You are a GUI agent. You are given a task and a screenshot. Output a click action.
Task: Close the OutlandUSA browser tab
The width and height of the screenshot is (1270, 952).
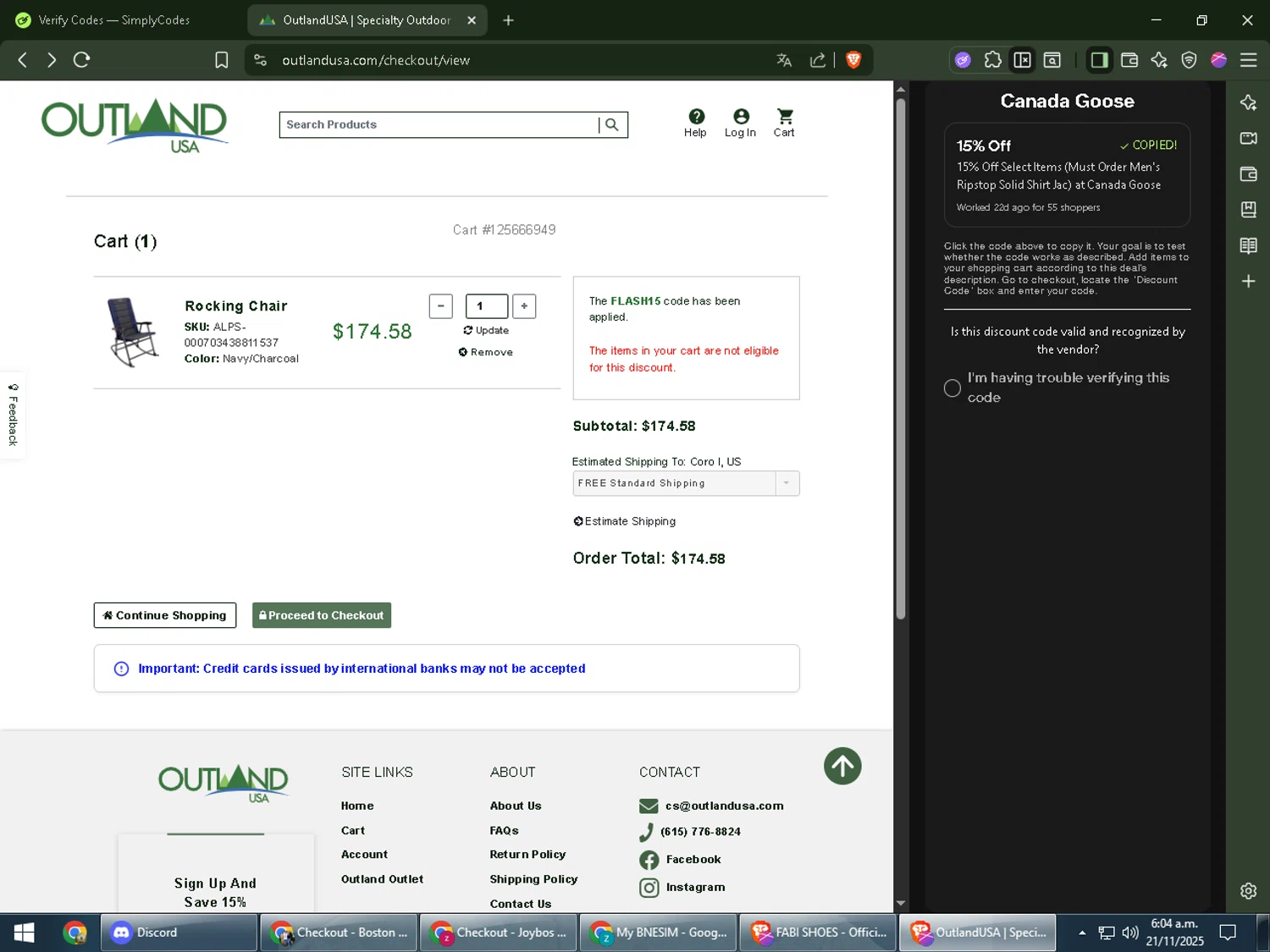(x=472, y=19)
